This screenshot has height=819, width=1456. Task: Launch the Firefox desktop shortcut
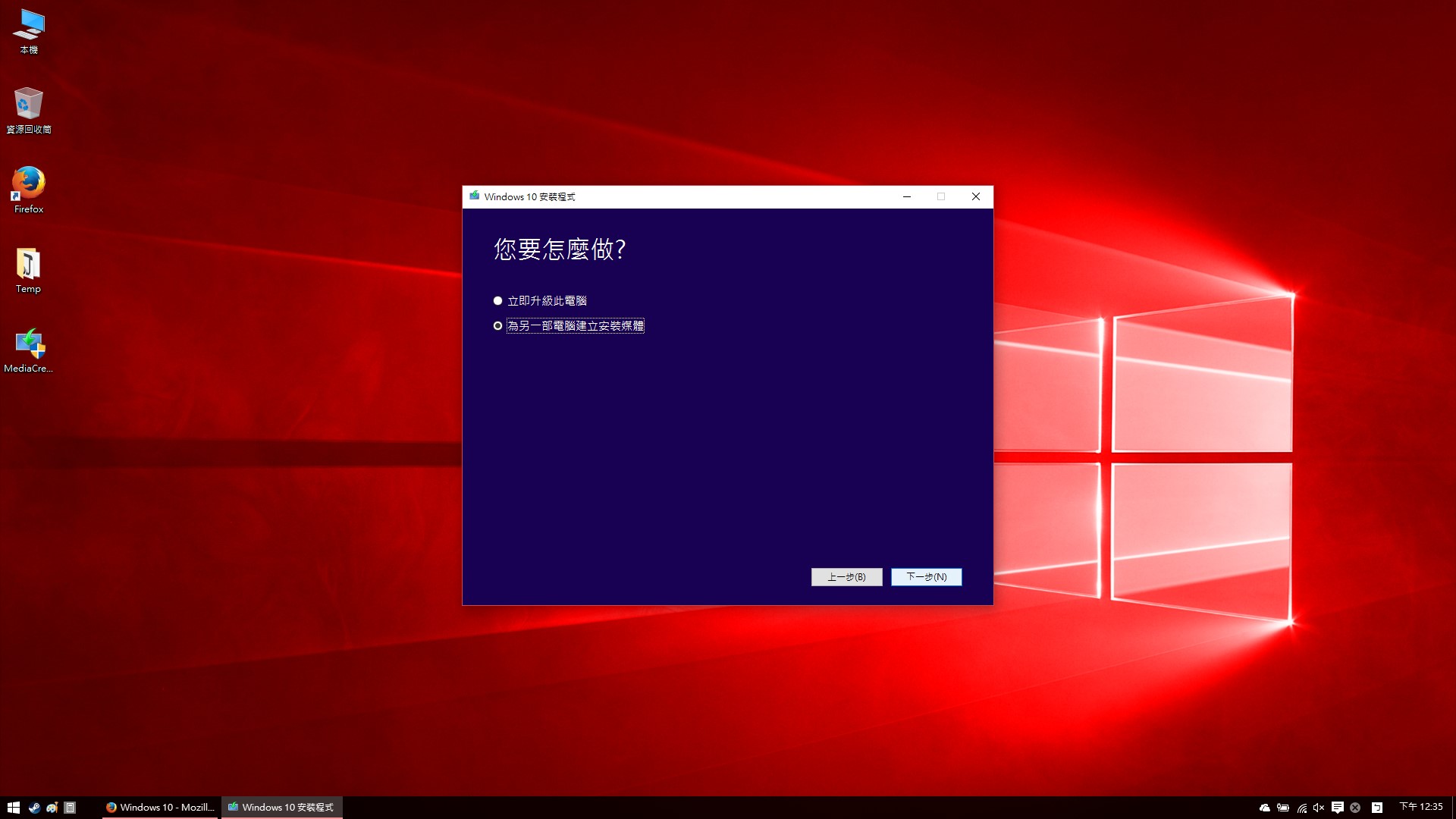[x=29, y=190]
